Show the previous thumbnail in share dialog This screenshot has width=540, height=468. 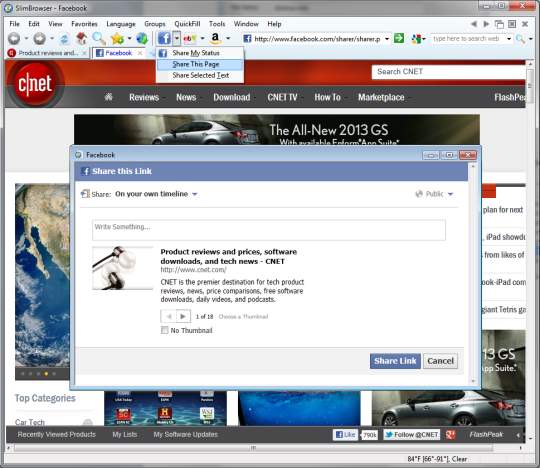168,316
